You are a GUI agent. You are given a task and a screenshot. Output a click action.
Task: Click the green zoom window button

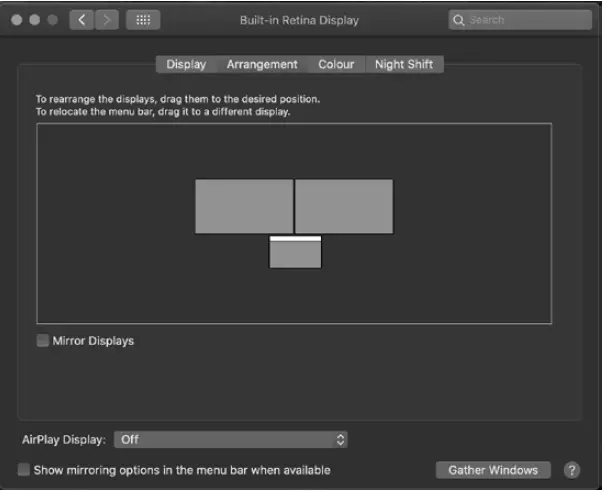click(53, 20)
